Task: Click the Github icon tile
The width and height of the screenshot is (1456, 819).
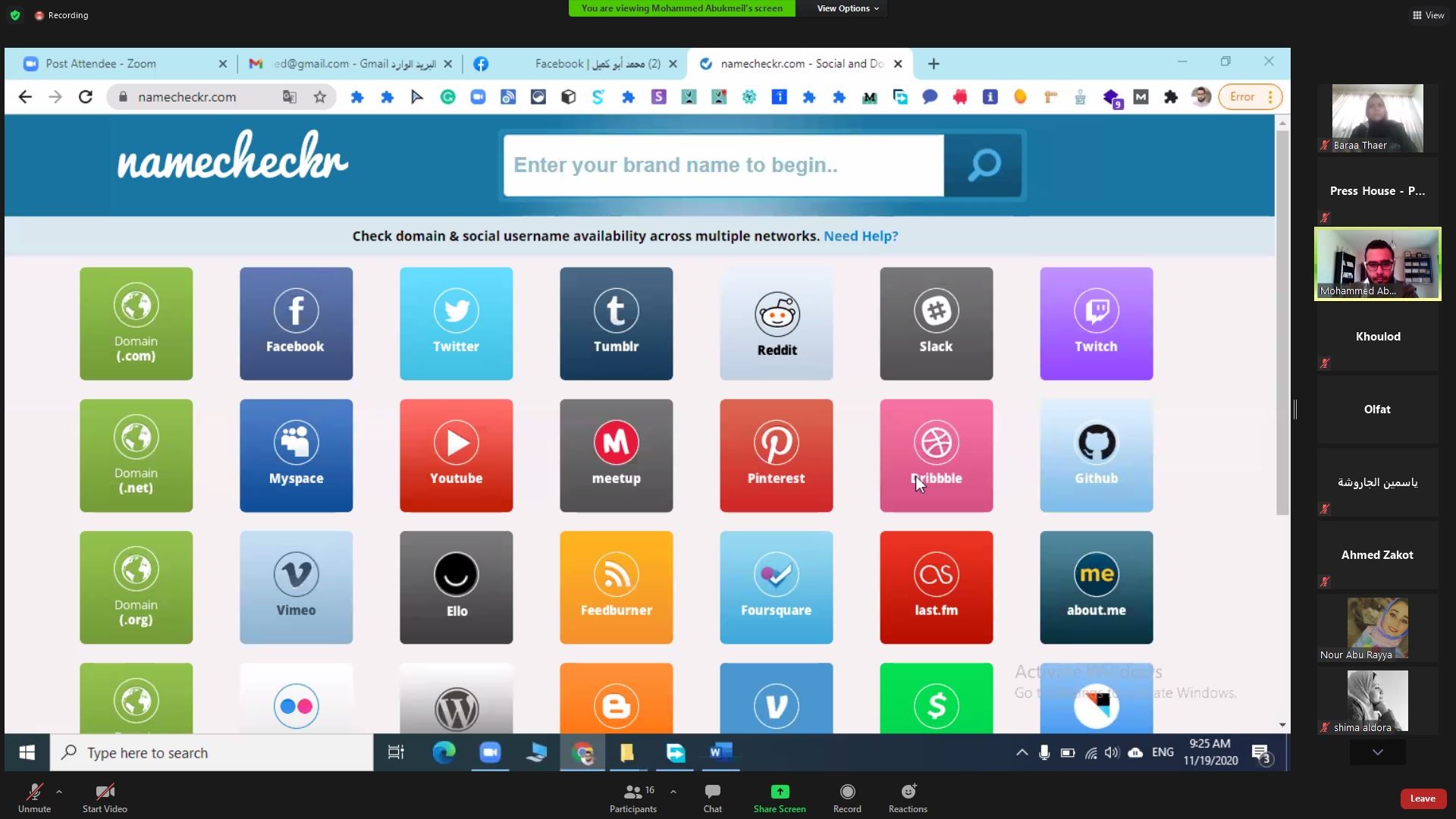Action: 1096,456
